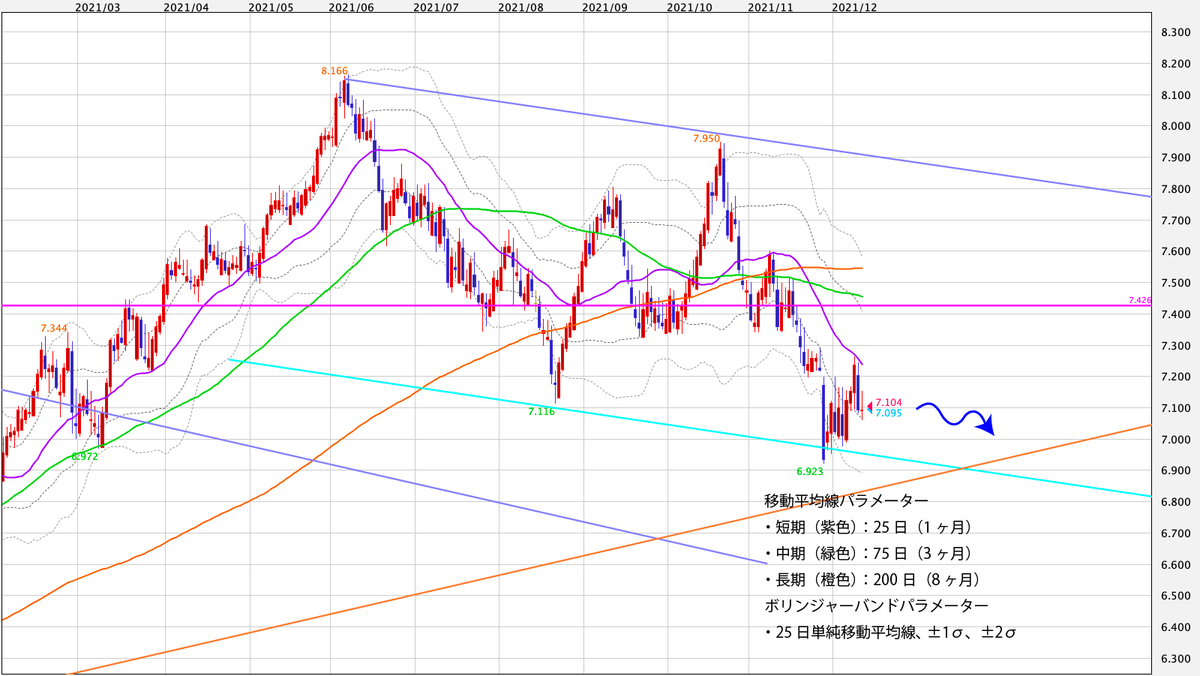Click the 6.800 price axis label

(x=1175, y=502)
